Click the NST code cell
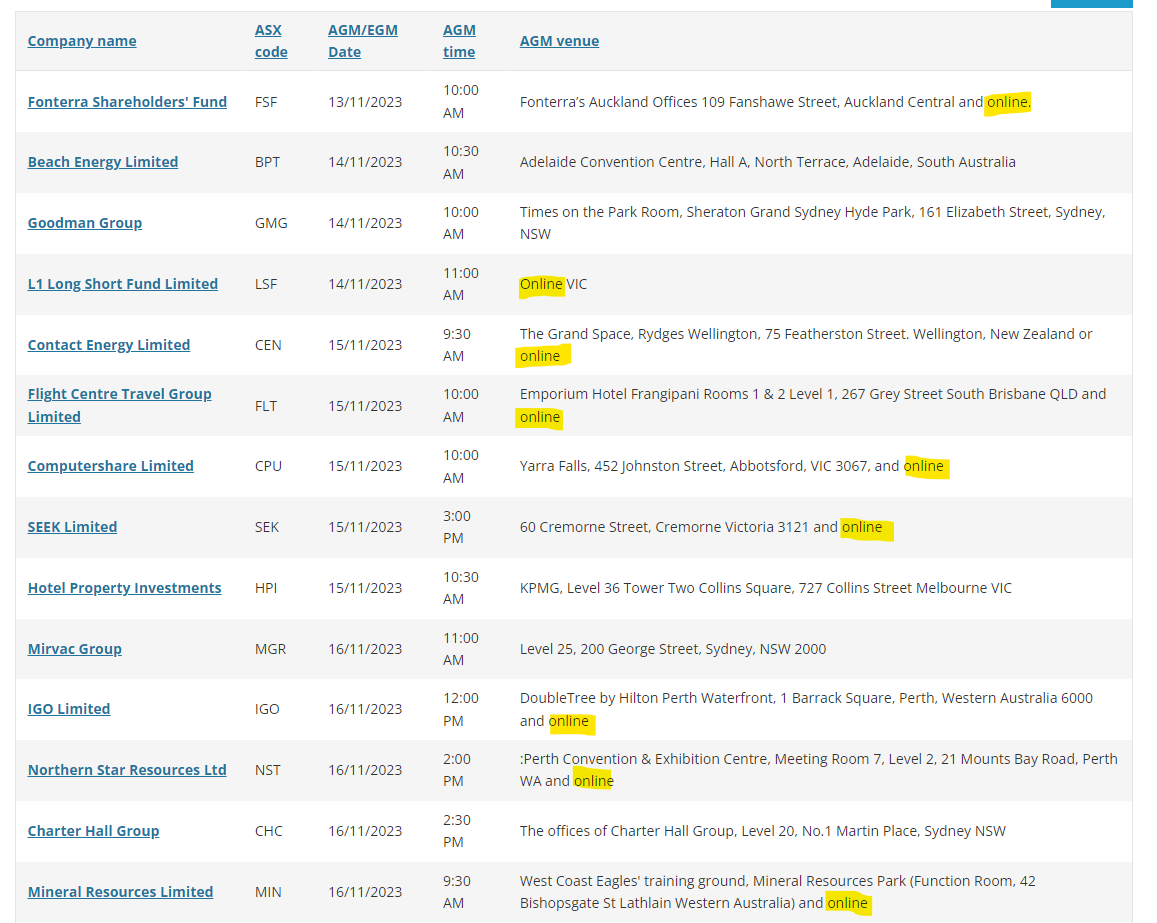This screenshot has width=1157, height=923. 267,770
